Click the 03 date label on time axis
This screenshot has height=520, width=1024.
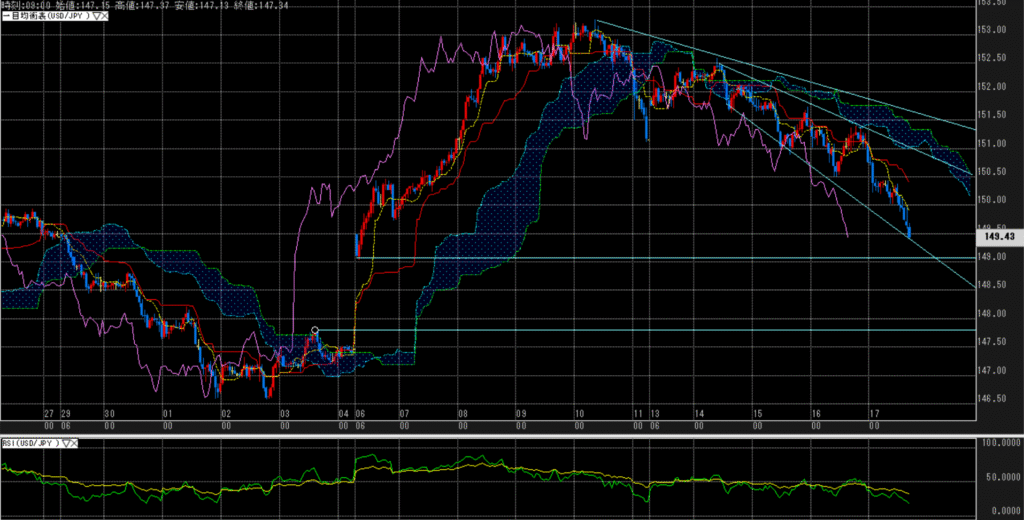285,412
